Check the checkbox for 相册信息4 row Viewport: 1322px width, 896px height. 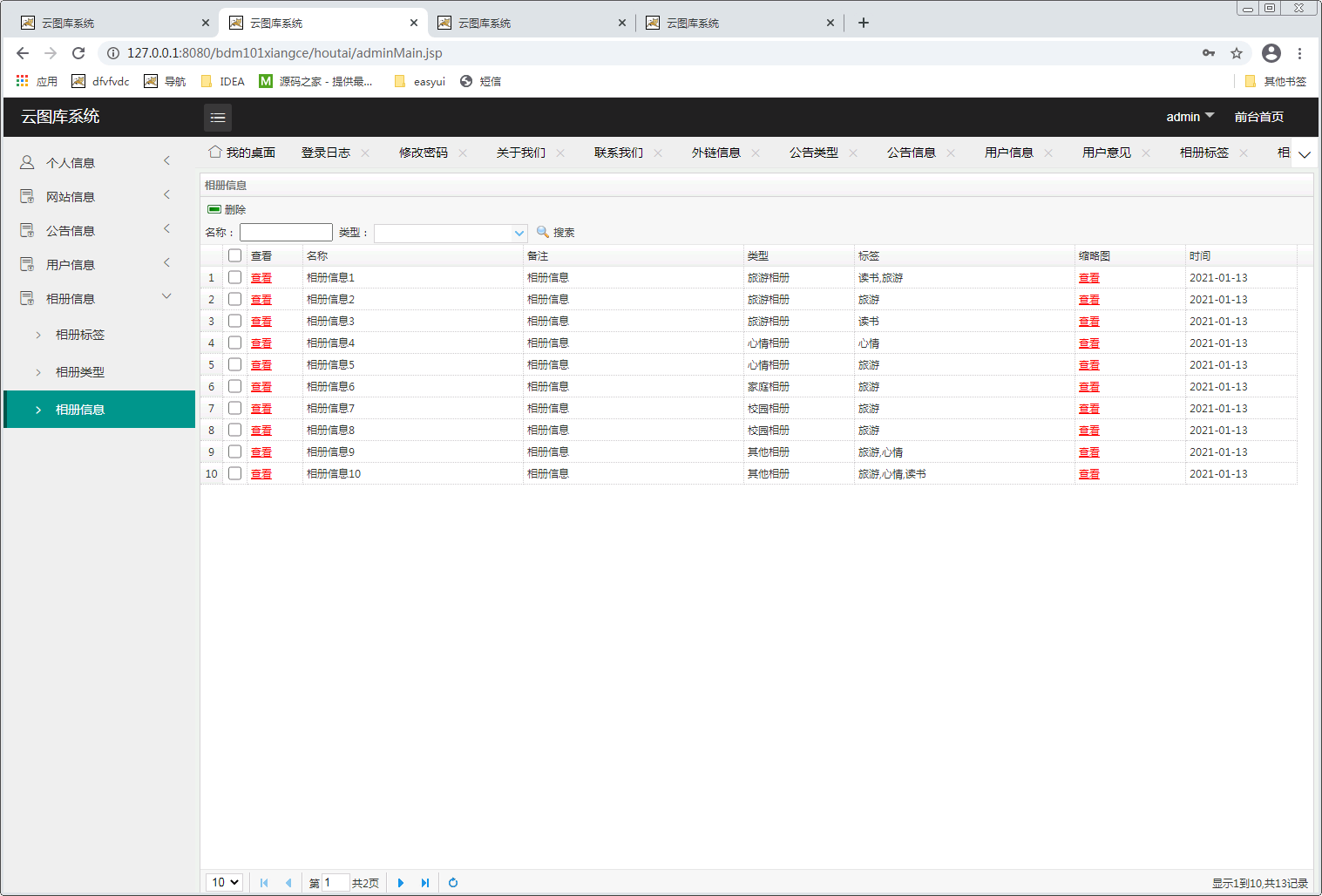[234, 343]
